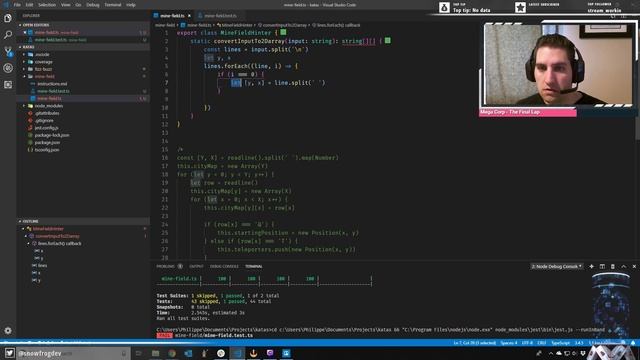The width and height of the screenshot is (640, 360).
Task: Click convertInputTo2Darray in the breadcrumb
Action: [x=284, y=25]
